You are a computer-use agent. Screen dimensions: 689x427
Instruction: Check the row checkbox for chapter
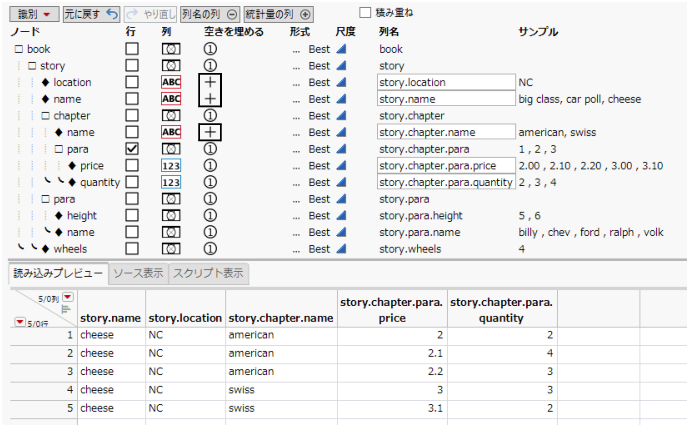pyautogui.click(x=132, y=116)
